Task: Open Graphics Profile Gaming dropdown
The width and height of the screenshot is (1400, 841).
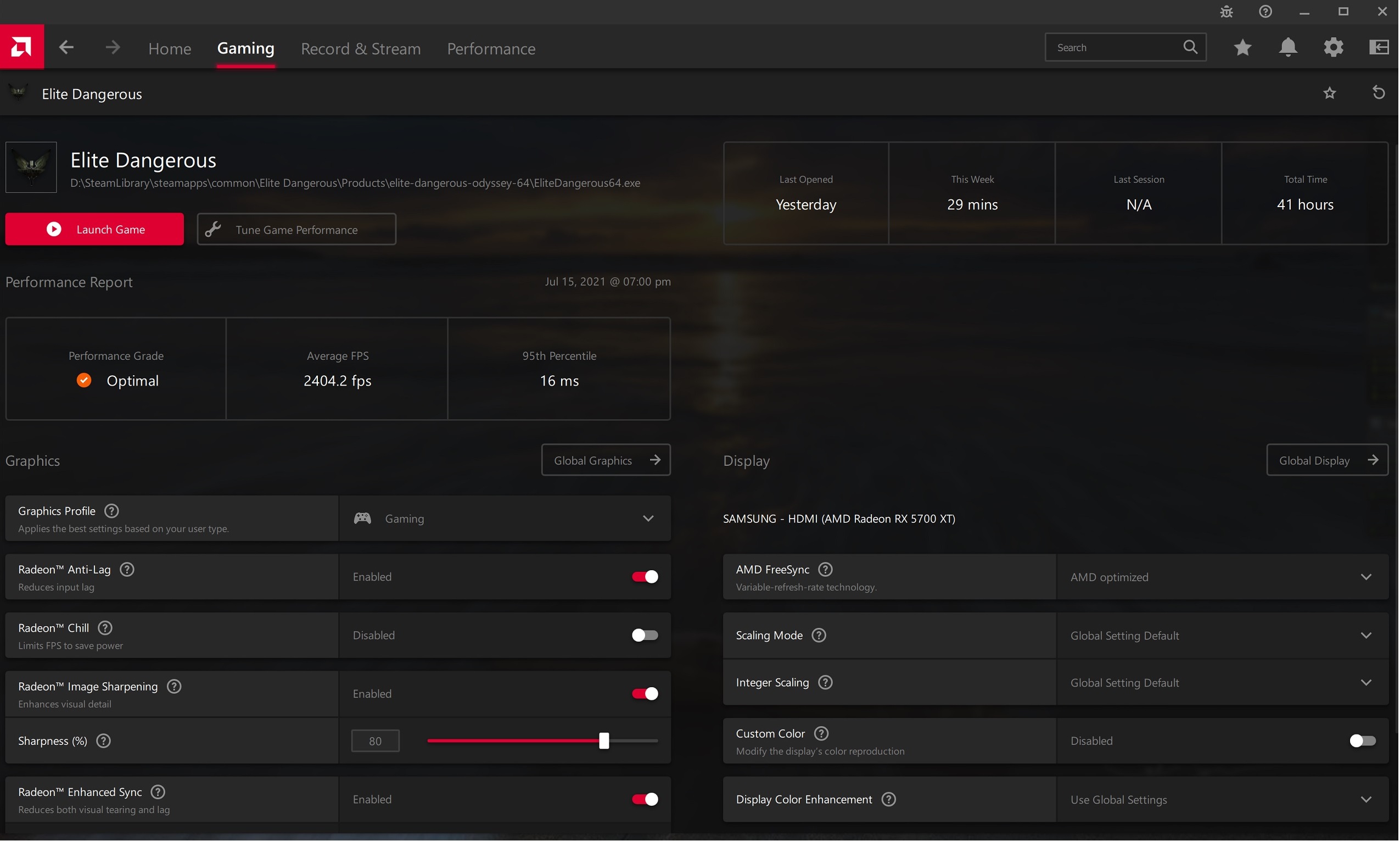Action: point(505,519)
